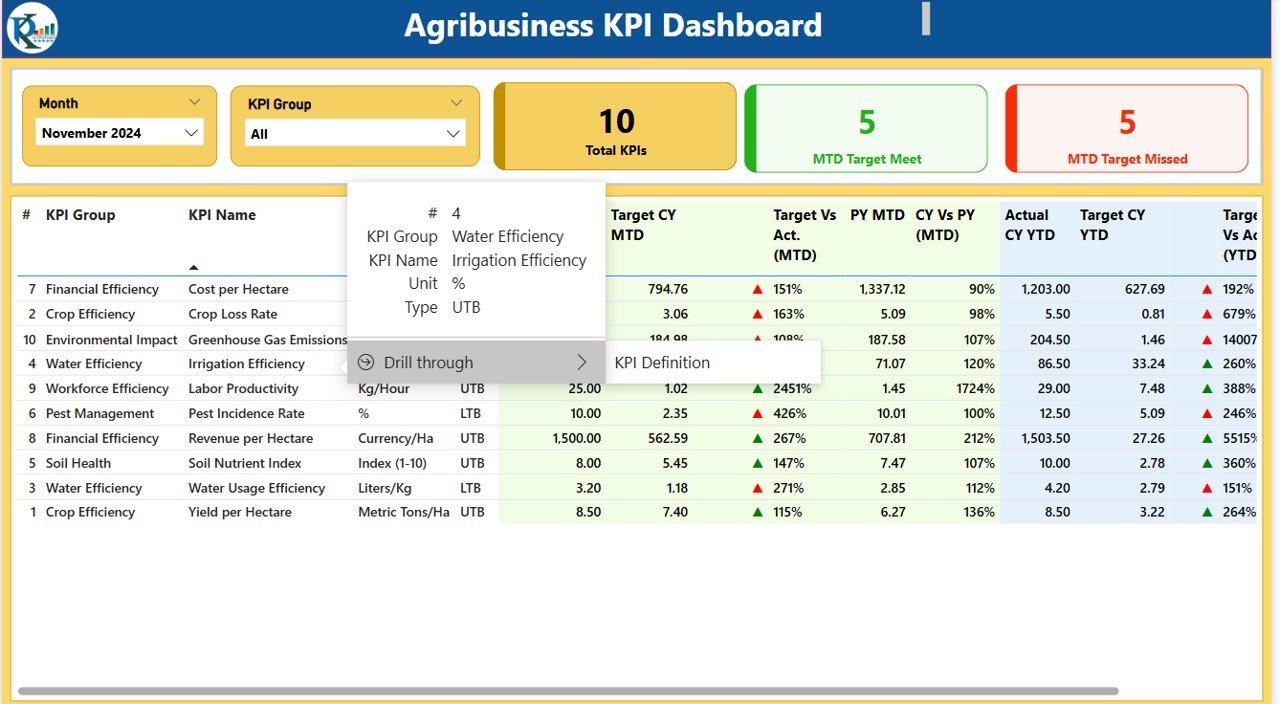Sort by the KPI Name column header

(222, 215)
